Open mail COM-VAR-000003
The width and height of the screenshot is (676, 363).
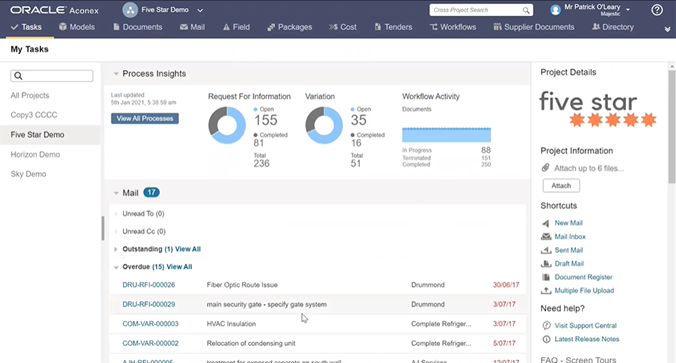point(150,324)
